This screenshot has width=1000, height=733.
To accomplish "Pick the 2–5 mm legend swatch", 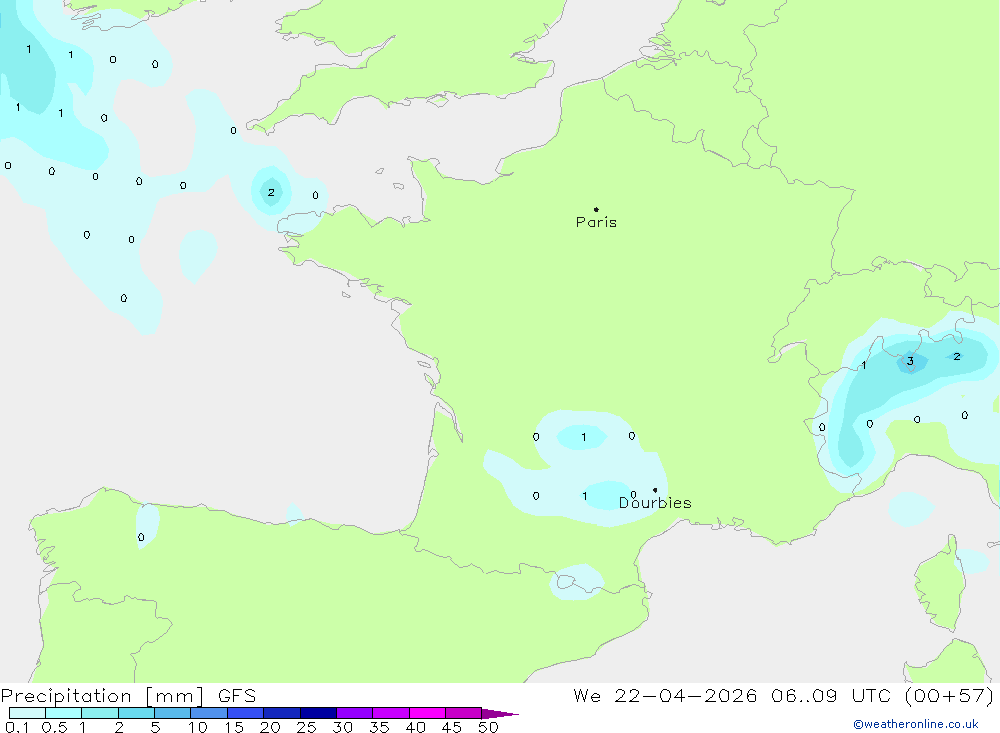I will point(136,713).
